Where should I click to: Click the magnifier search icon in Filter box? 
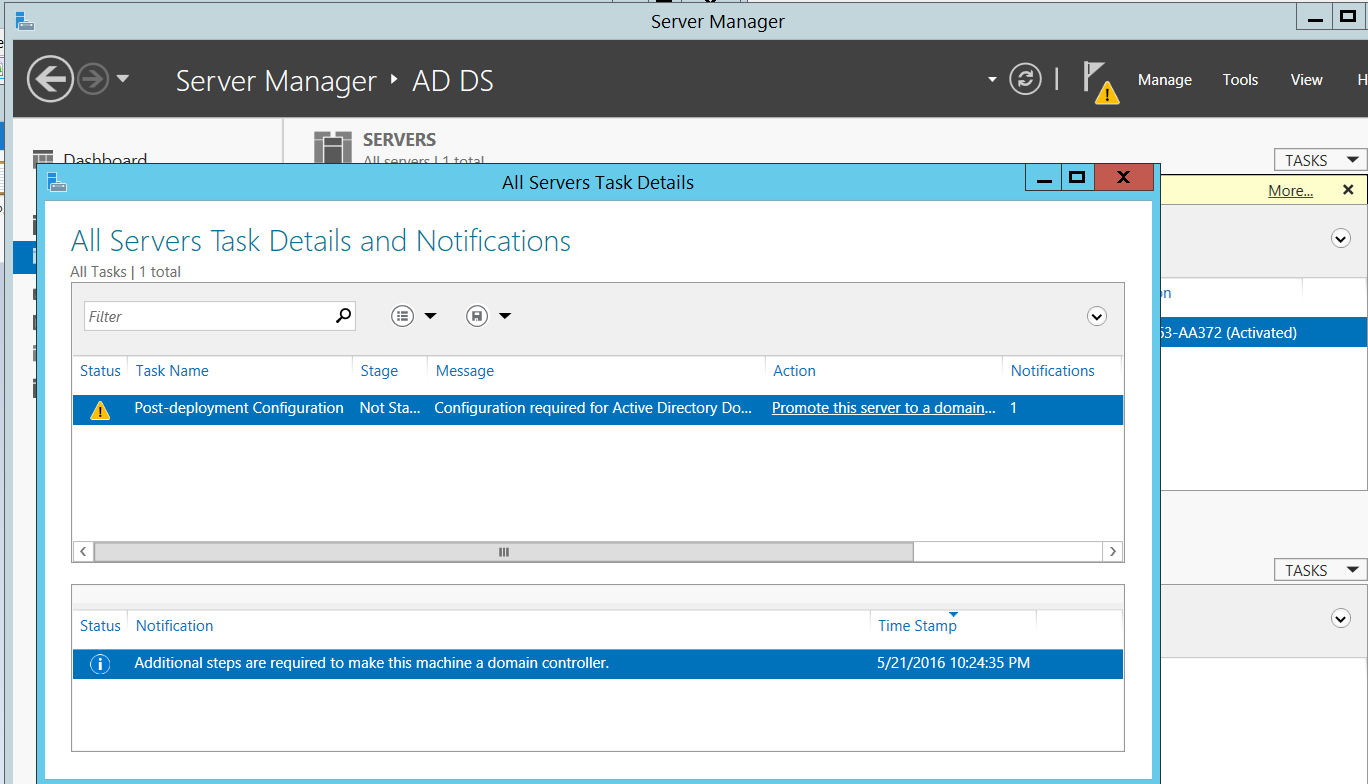pos(343,316)
